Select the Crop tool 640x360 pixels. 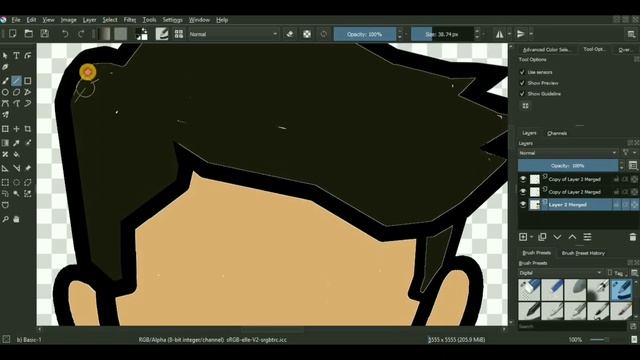pos(28,129)
